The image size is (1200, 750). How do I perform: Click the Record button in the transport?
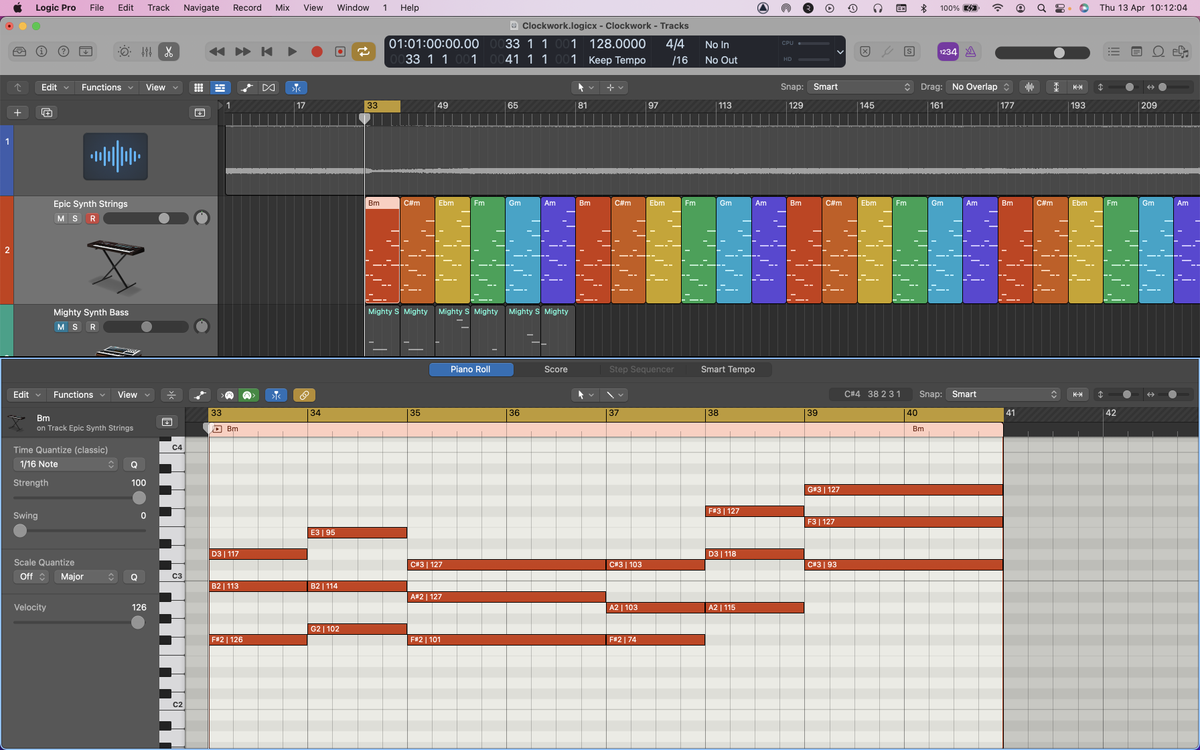[316, 52]
